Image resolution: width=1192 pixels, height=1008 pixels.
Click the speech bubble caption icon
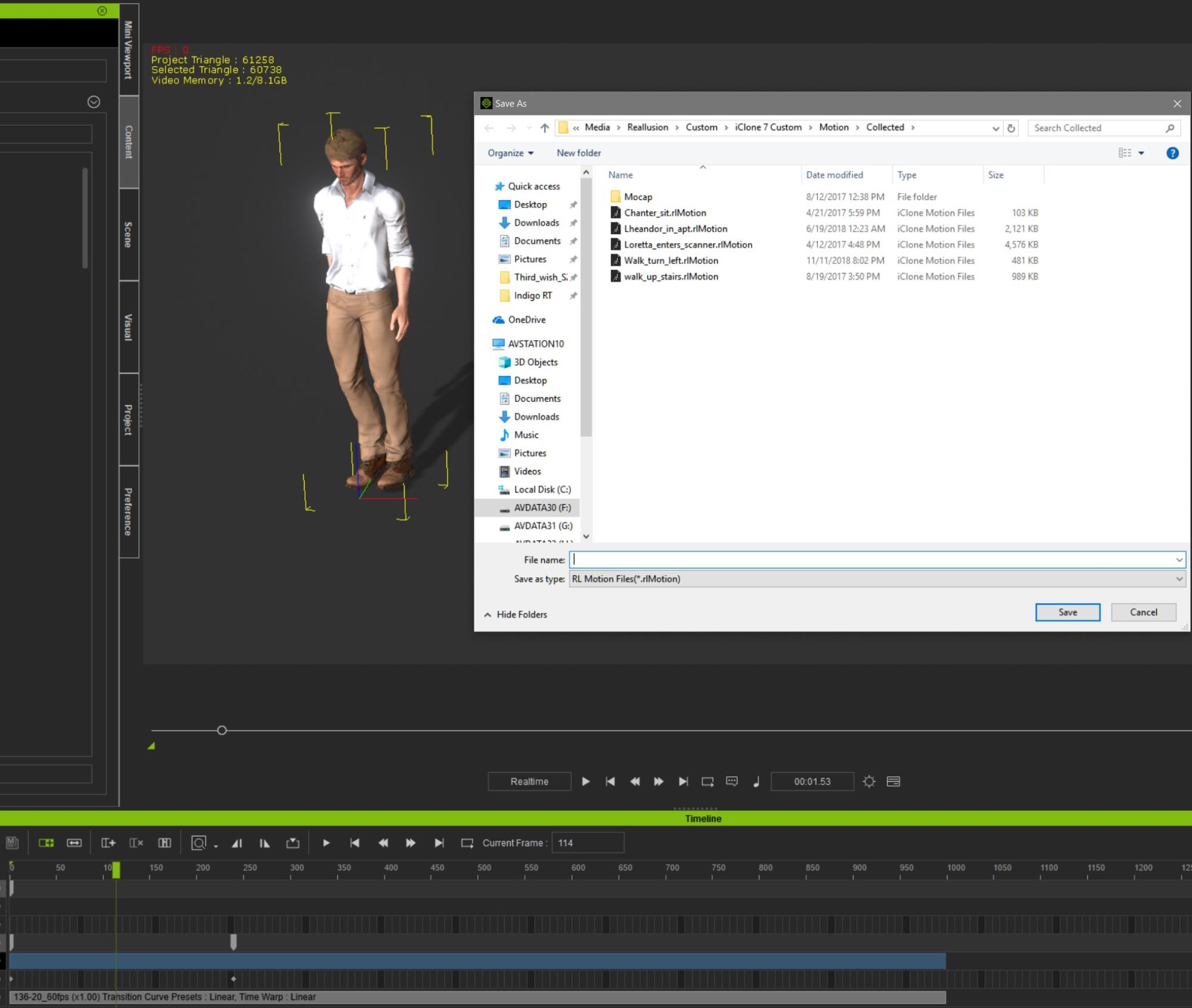click(732, 782)
